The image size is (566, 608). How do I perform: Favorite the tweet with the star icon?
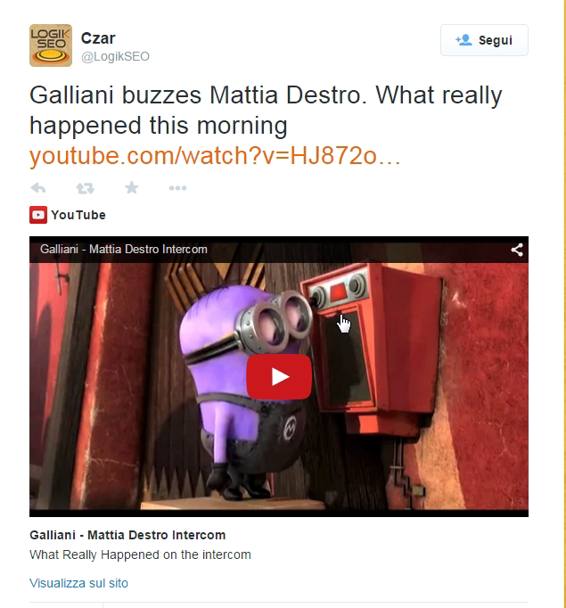pyautogui.click(x=132, y=188)
